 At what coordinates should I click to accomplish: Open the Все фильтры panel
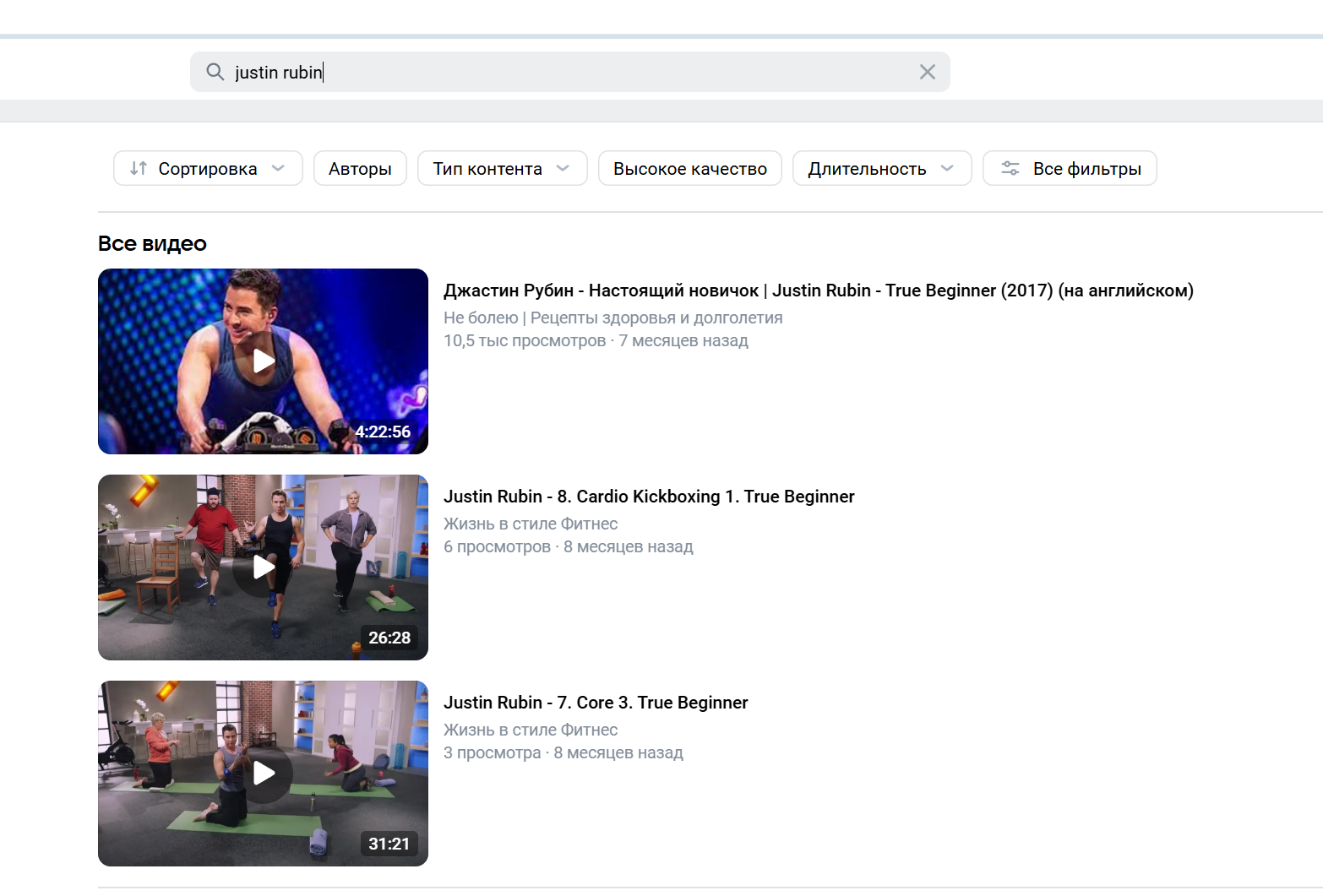tap(1086, 168)
